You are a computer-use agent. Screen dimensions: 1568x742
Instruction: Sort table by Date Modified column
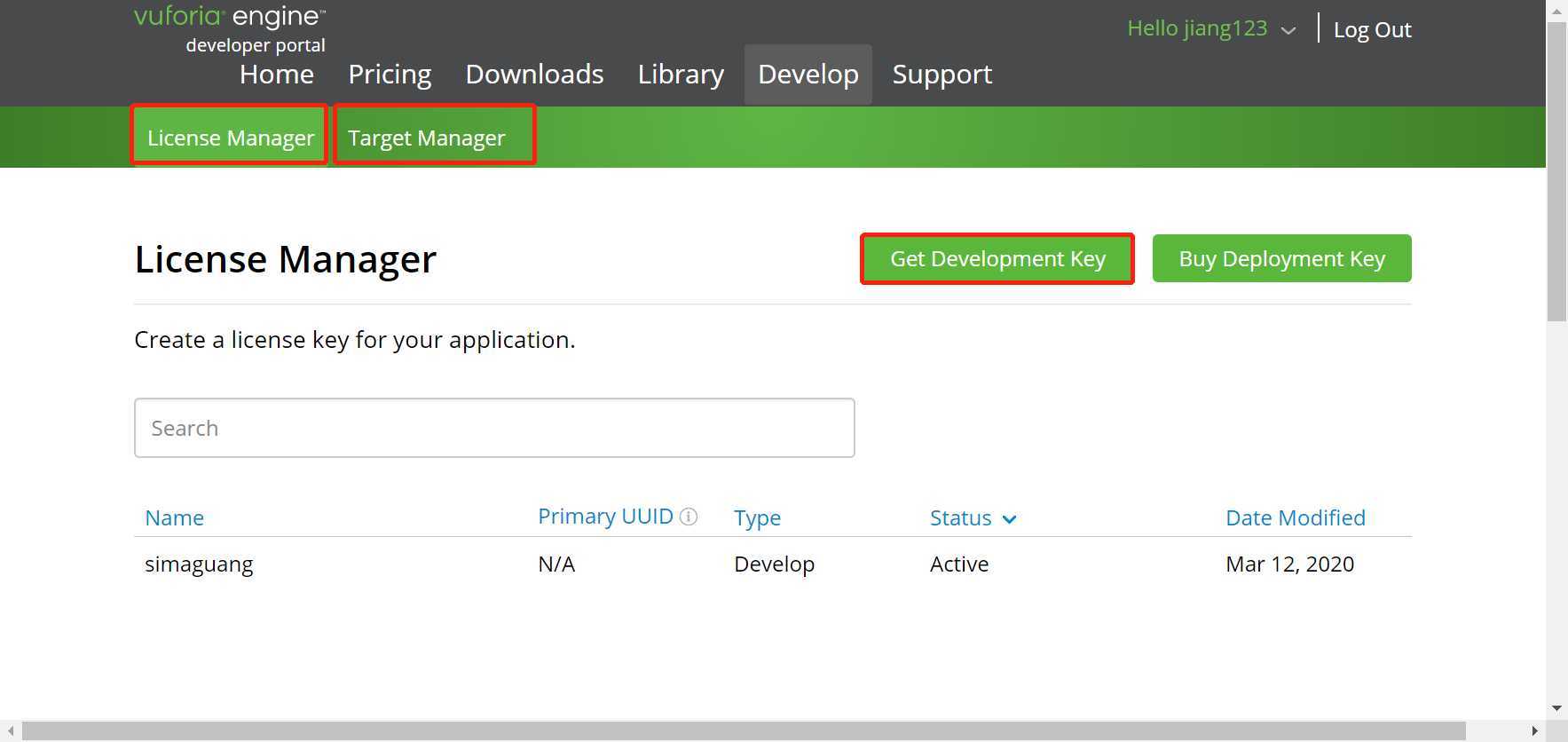1295,518
